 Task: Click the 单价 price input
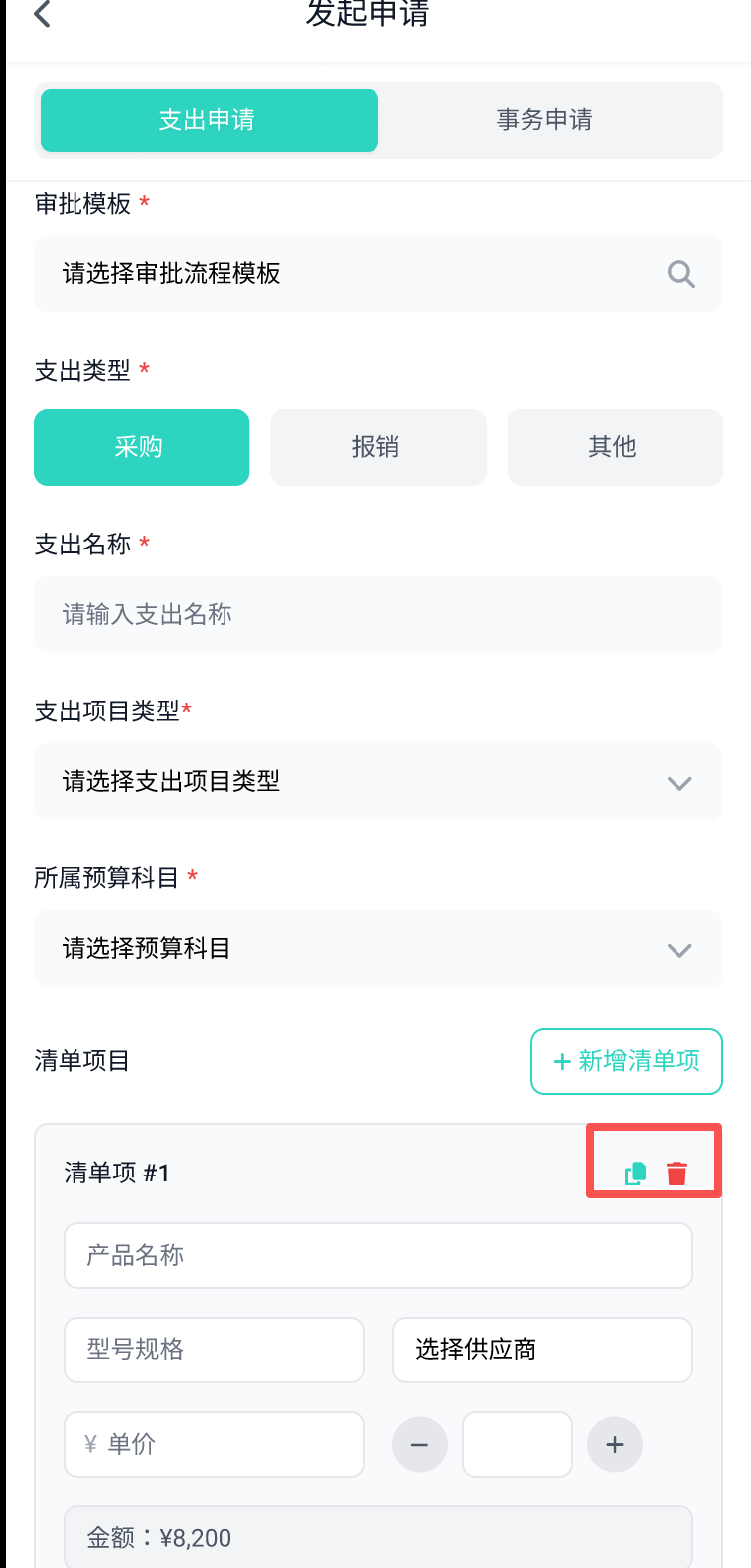(x=214, y=1444)
